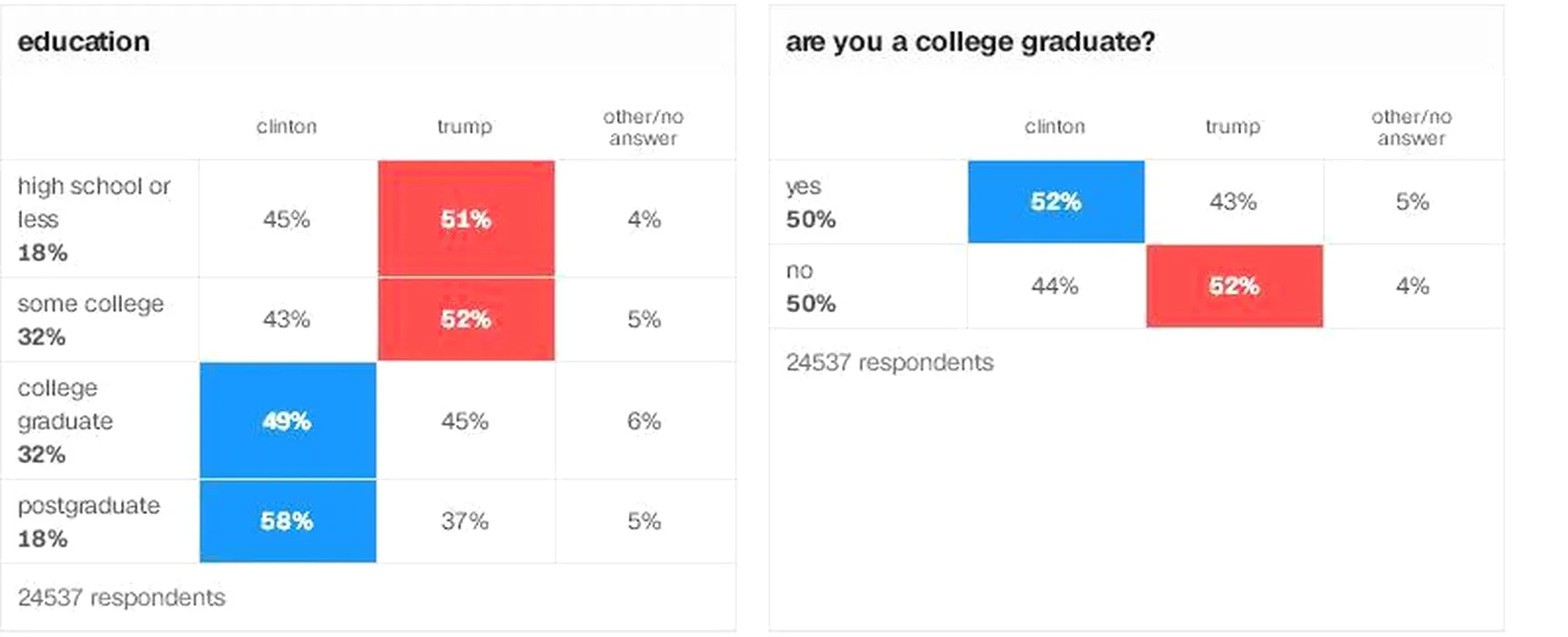The height and width of the screenshot is (637, 1568).
Task: Select "trump" column header in education table
Action: (x=465, y=126)
